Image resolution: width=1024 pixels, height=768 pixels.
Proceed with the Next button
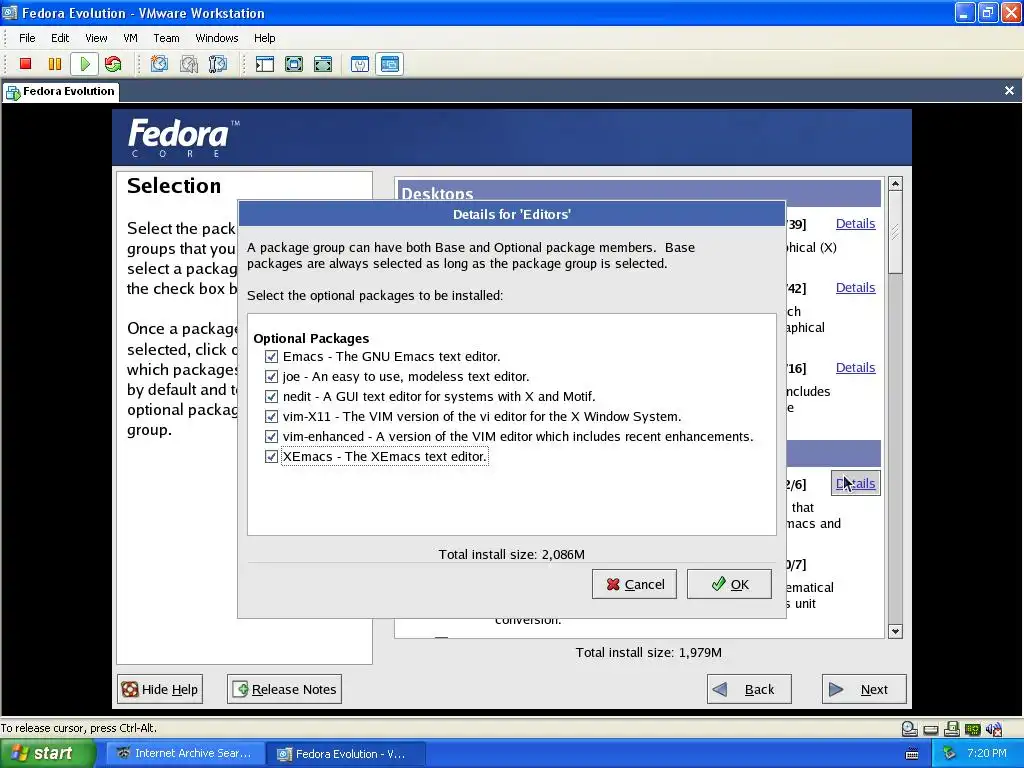coord(864,690)
